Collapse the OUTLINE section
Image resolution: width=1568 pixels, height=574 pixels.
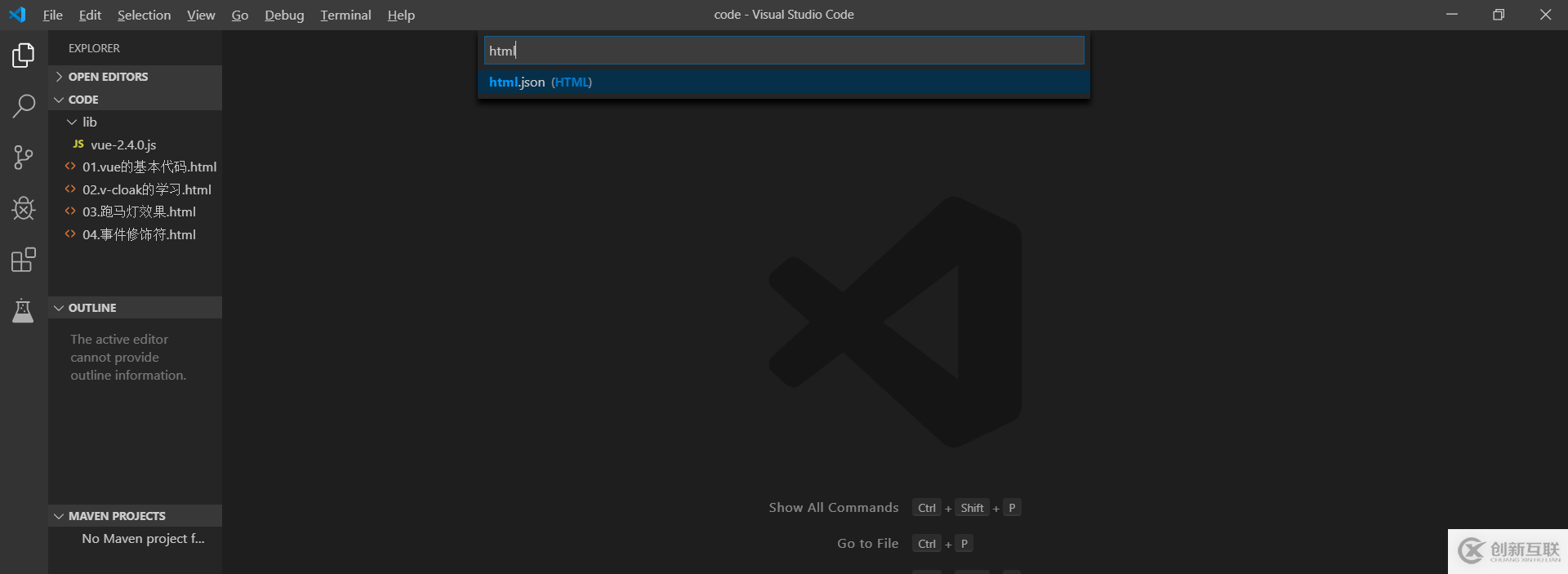[135, 308]
